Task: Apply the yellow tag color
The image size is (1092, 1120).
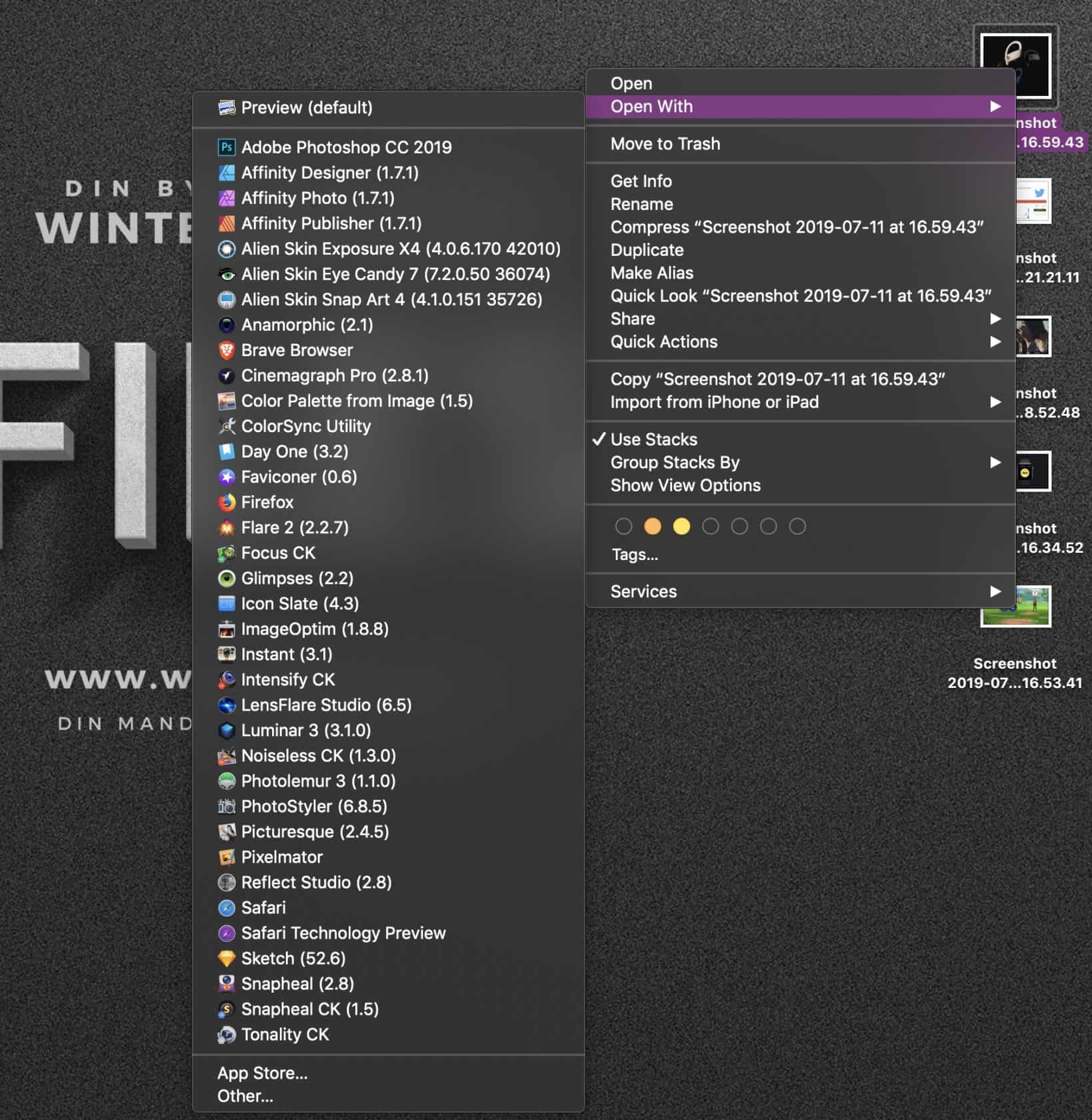Action: 681,527
